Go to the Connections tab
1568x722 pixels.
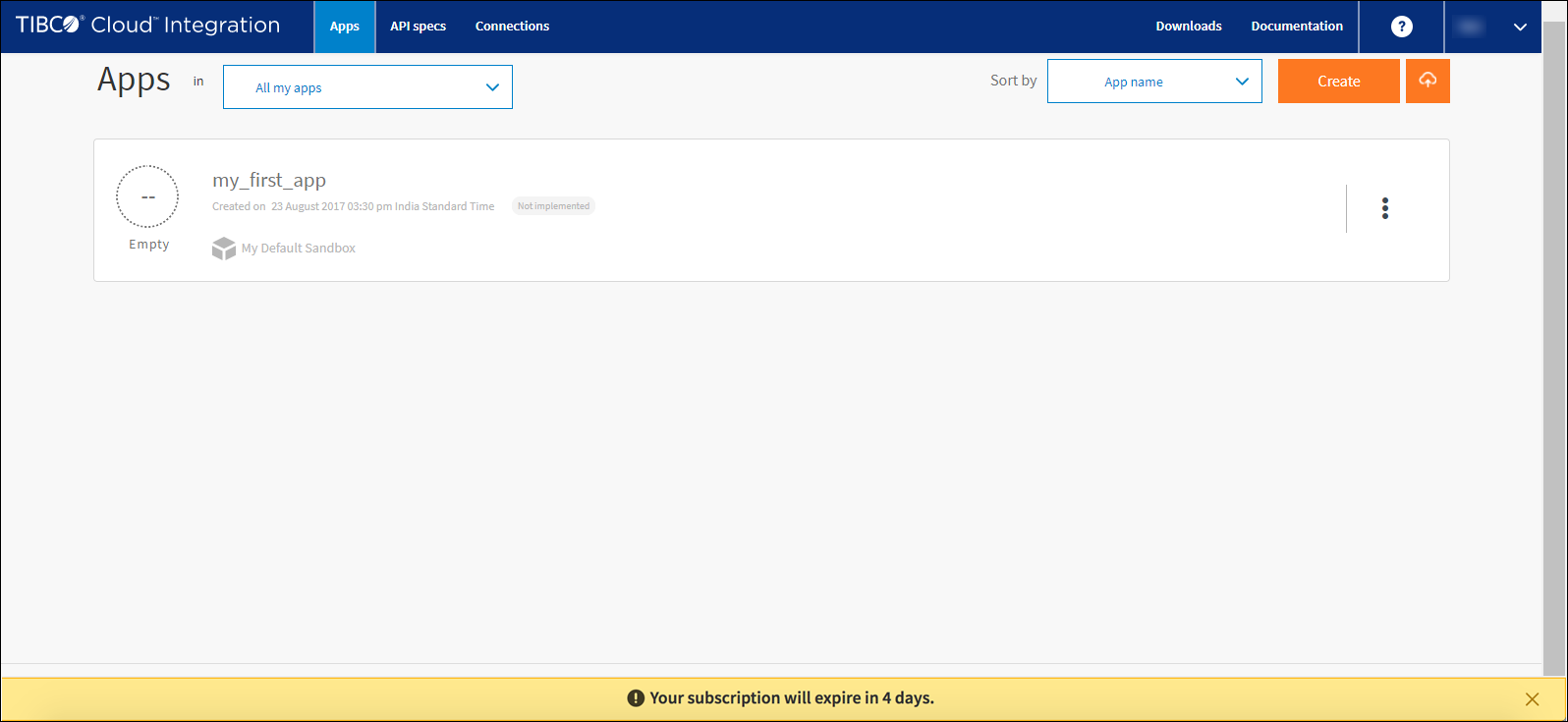(x=512, y=27)
